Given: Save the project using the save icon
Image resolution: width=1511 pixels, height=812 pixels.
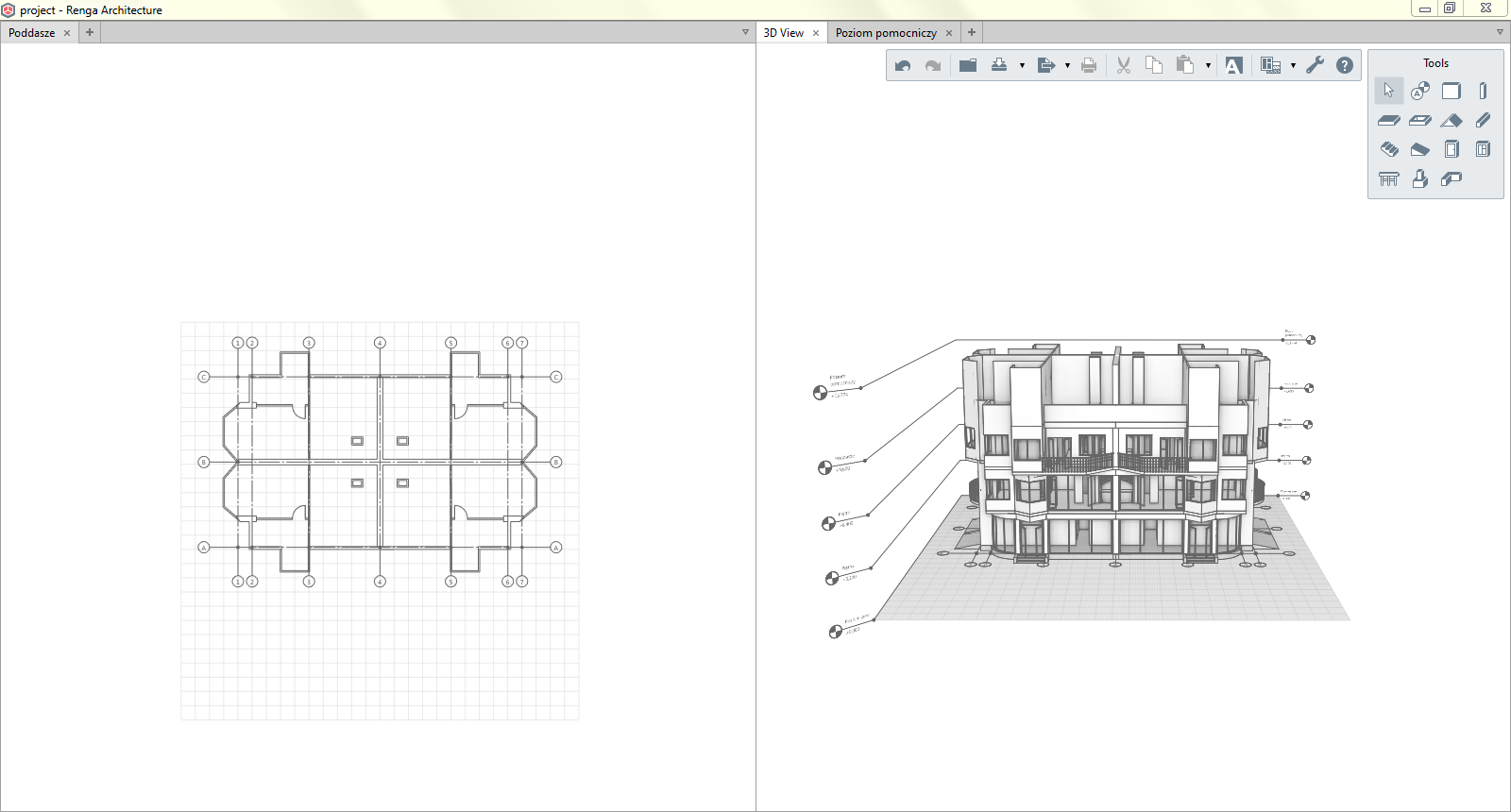Looking at the screenshot, I should point(999,65).
